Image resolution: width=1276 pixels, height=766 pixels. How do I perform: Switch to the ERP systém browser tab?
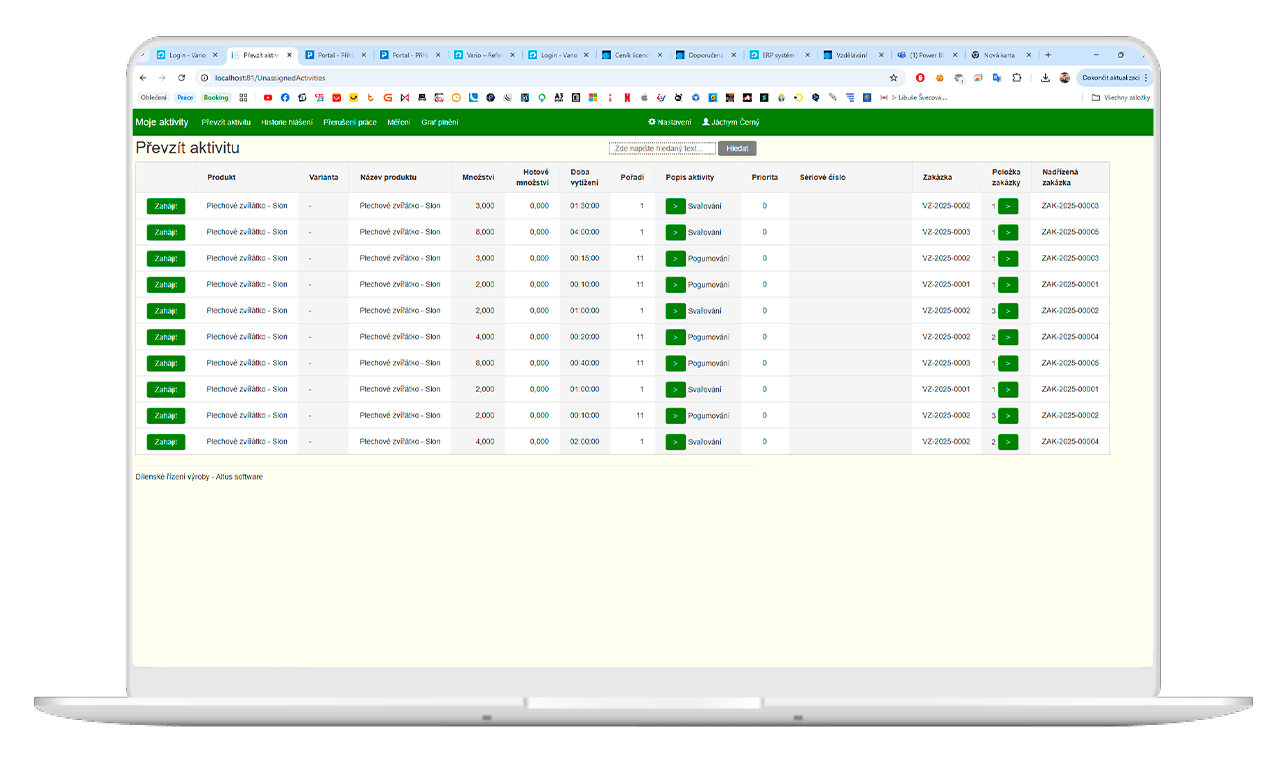coord(780,55)
